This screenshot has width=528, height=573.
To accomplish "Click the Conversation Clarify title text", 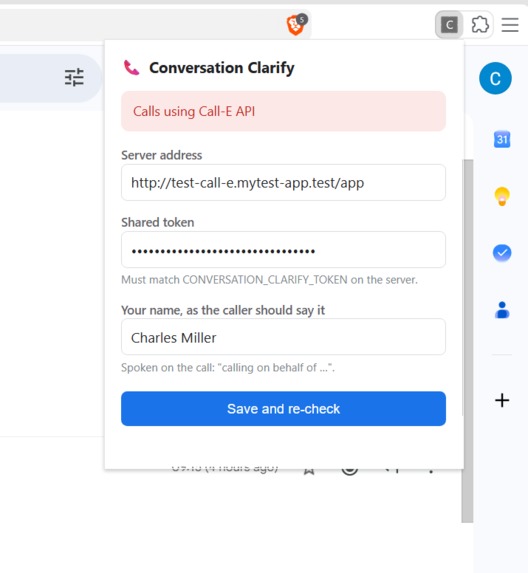I will click(x=222, y=68).
